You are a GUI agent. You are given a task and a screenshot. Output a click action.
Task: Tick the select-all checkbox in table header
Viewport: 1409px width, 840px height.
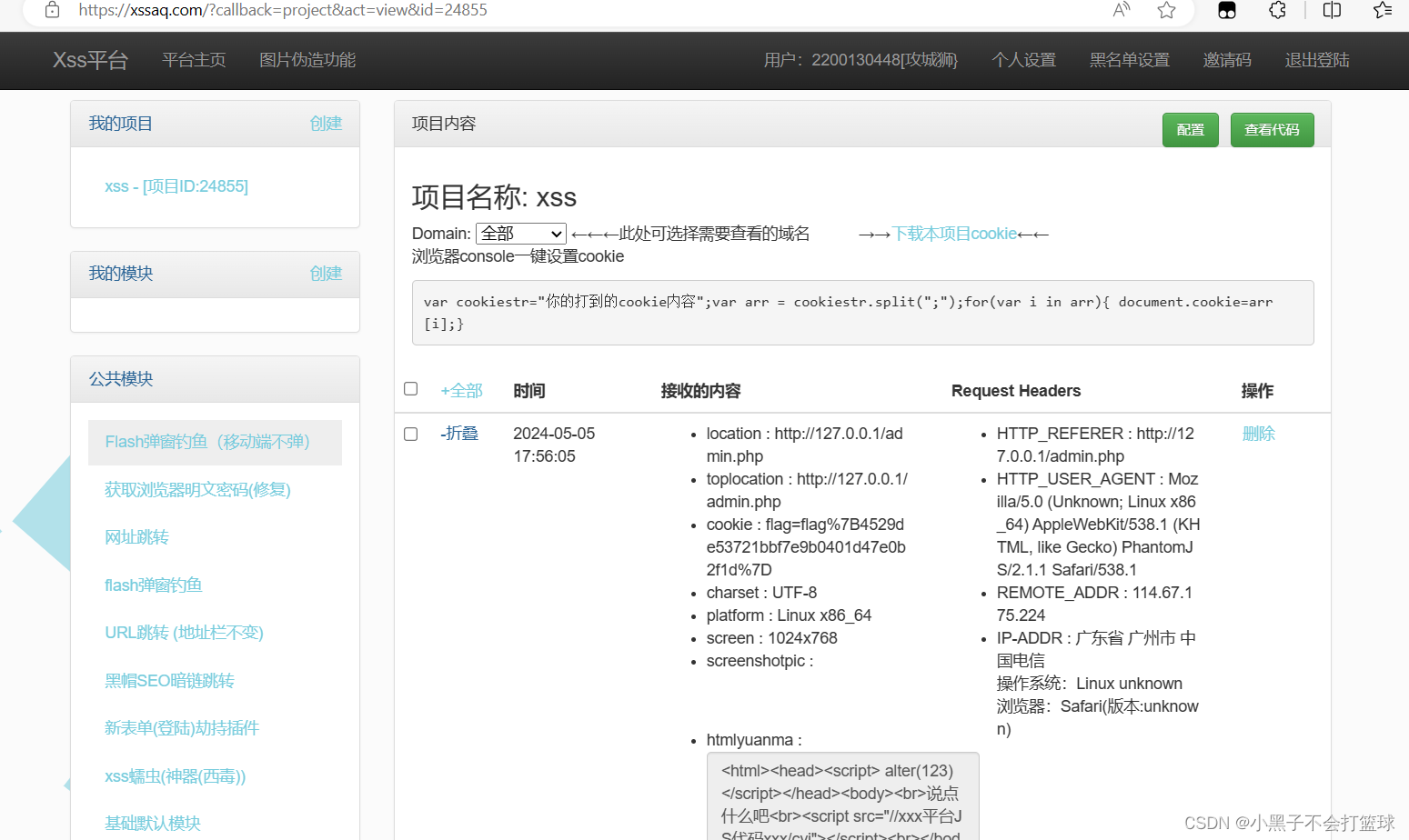[x=411, y=389]
